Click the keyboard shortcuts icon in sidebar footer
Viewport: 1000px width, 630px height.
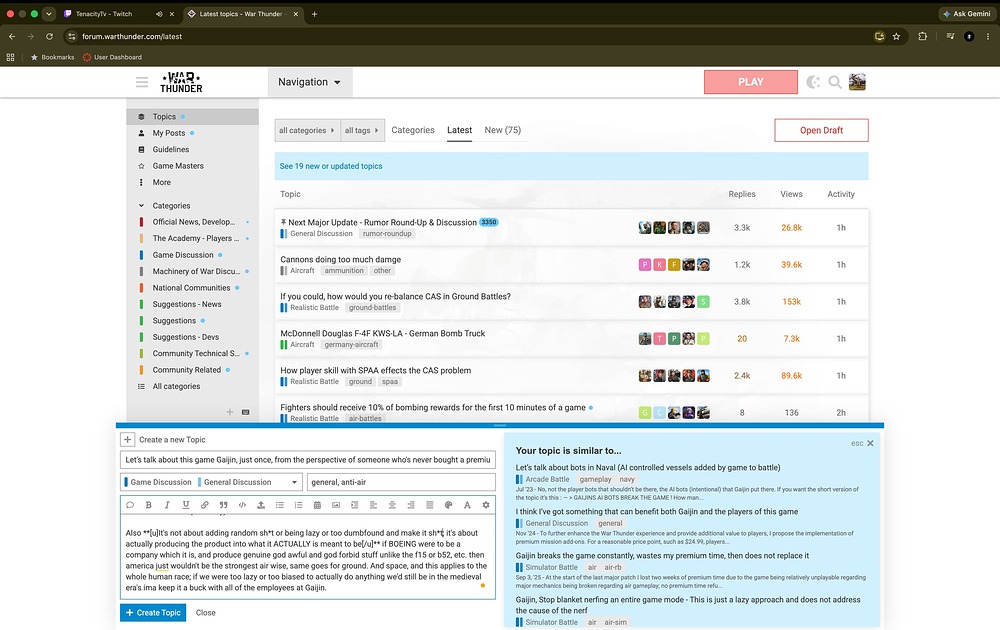pyautogui.click(x=246, y=412)
